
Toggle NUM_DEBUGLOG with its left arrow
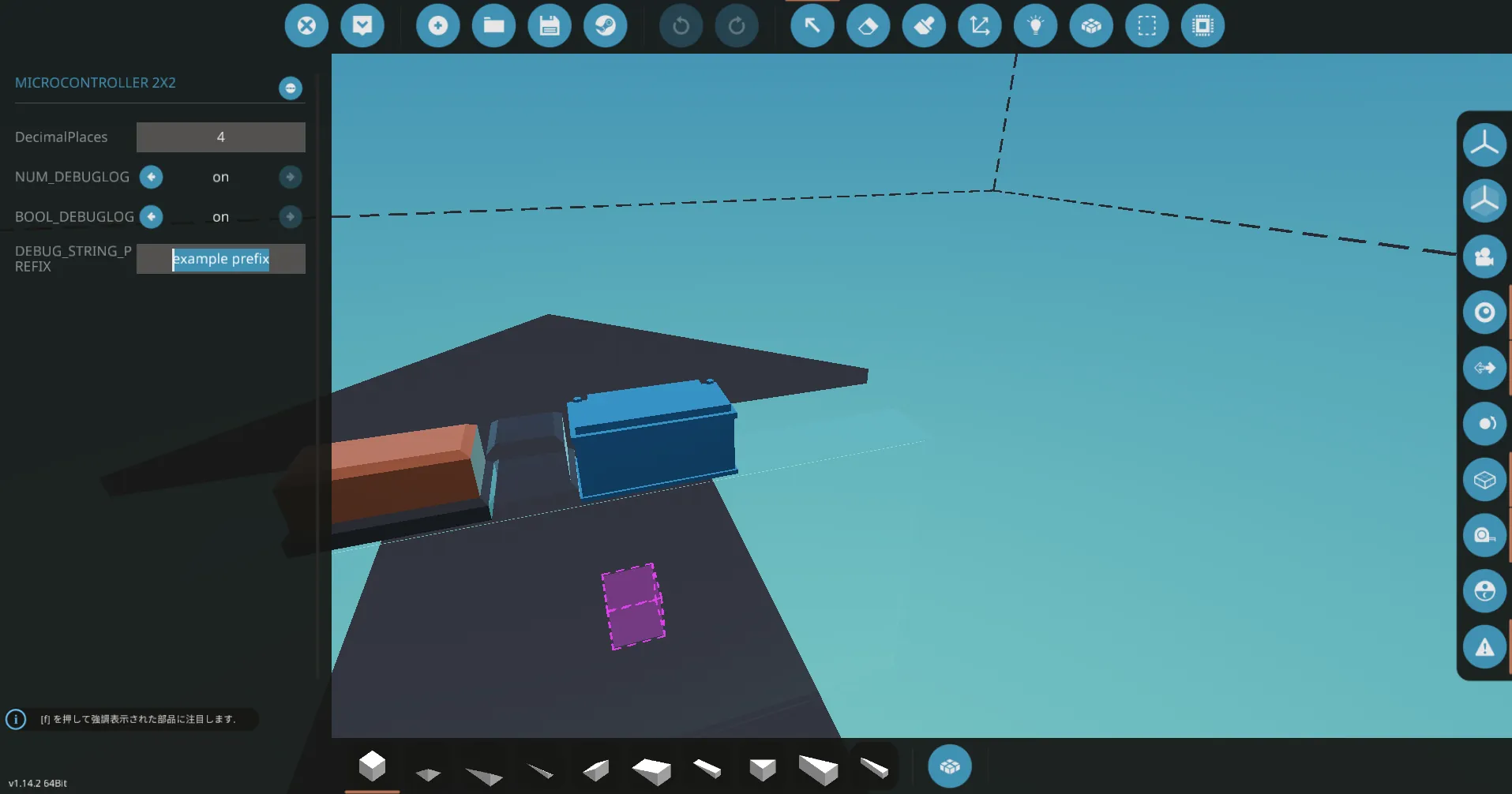click(151, 177)
